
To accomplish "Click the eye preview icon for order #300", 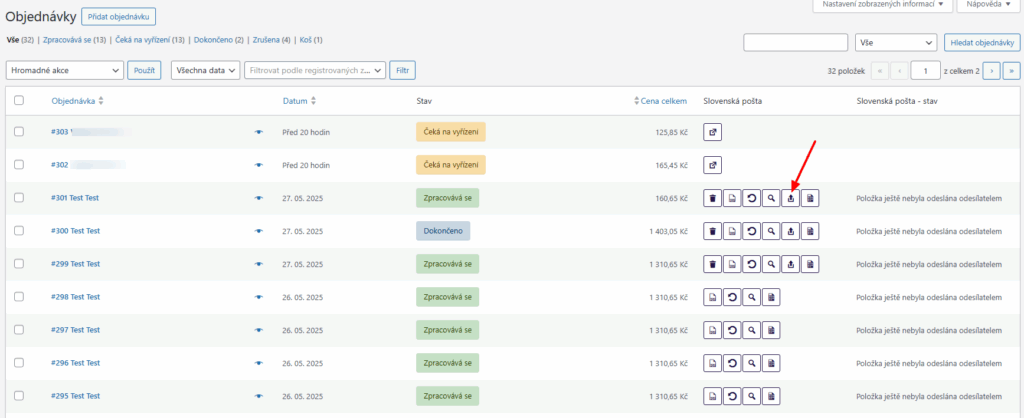I will point(259,231).
